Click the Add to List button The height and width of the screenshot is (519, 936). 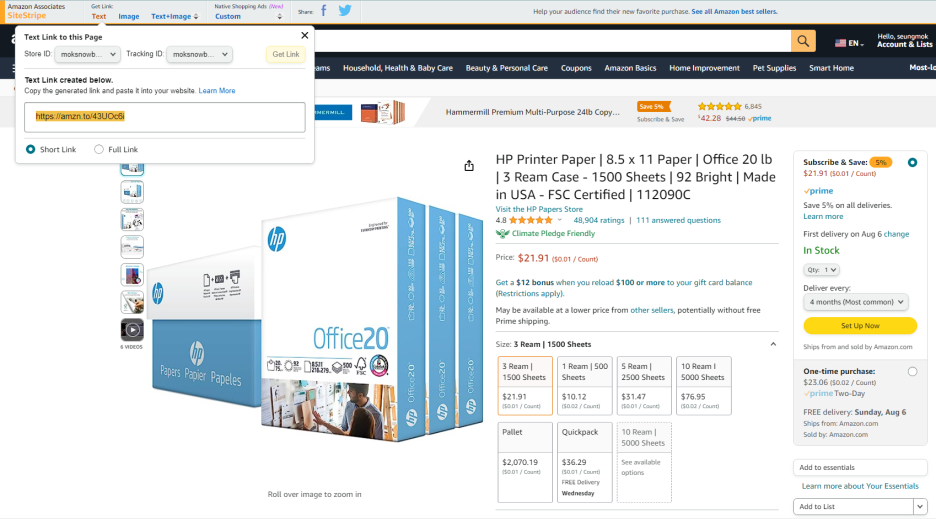(x=853, y=506)
